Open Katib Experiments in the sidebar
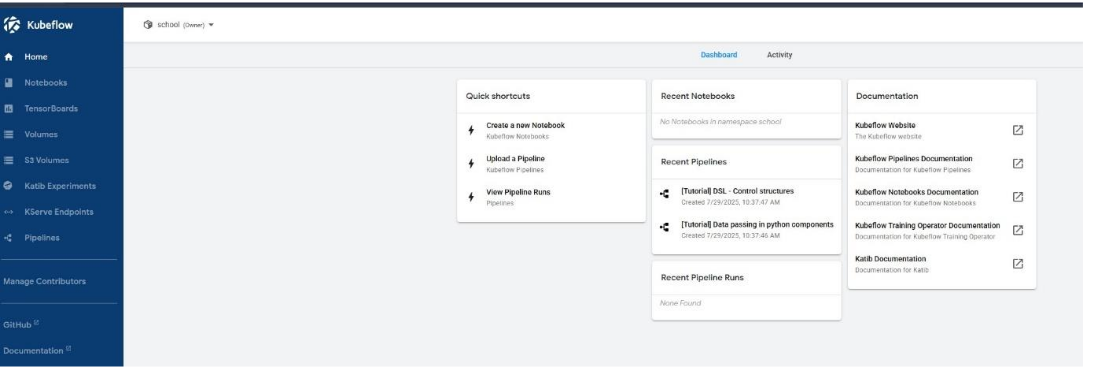 61,186
